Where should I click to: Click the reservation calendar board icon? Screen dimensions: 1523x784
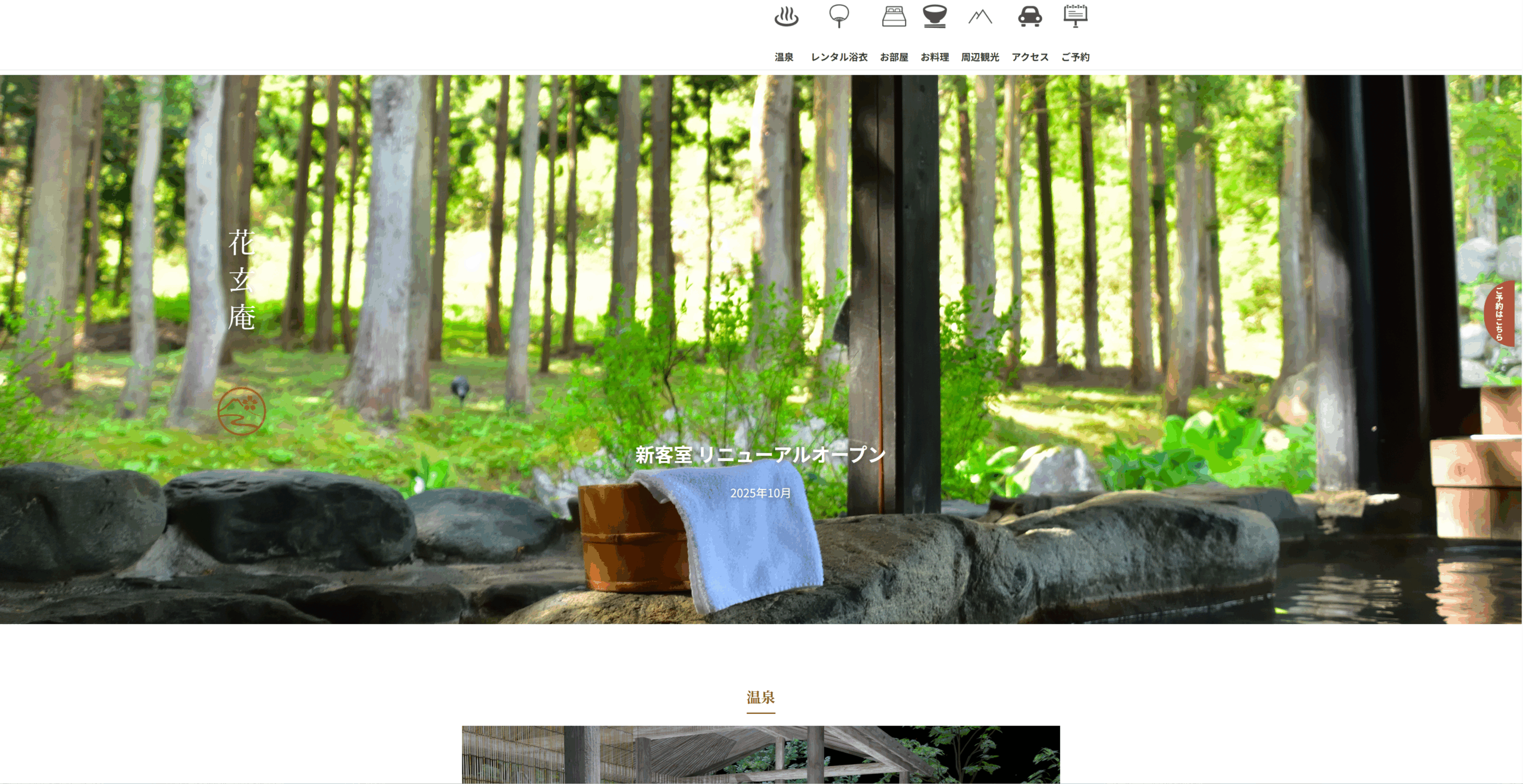point(1075,16)
